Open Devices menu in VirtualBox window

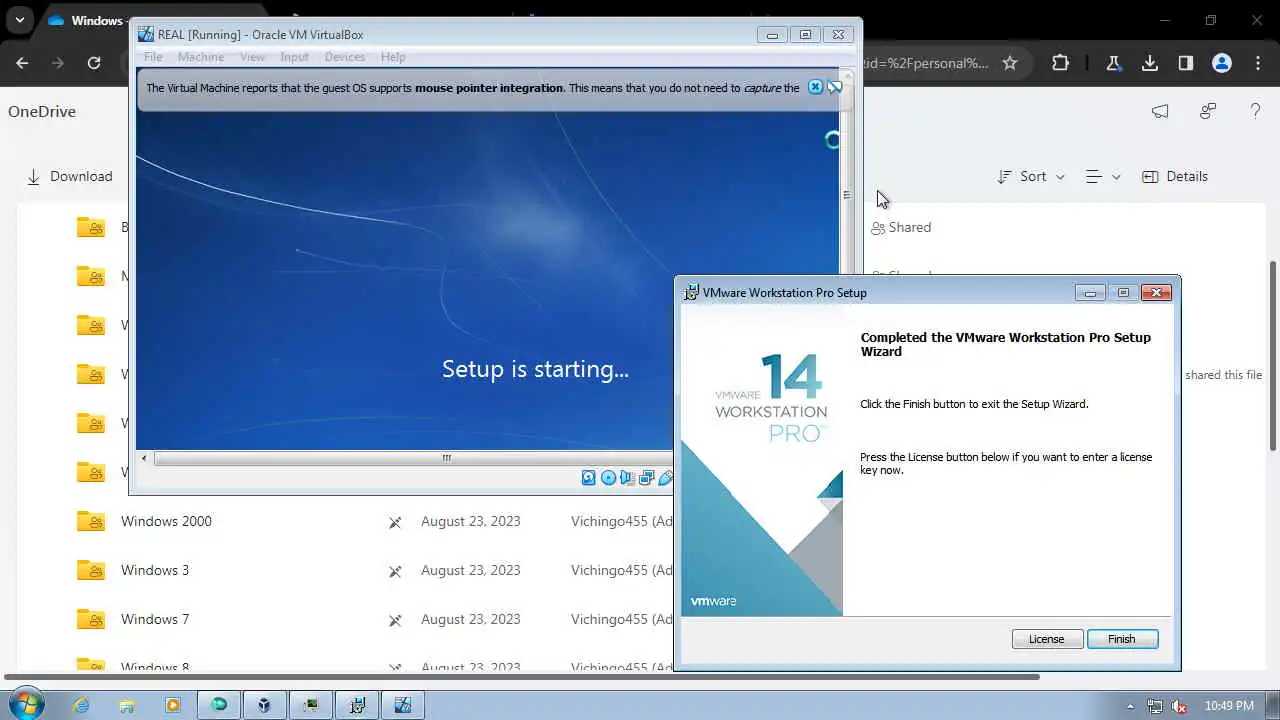tap(345, 57)
